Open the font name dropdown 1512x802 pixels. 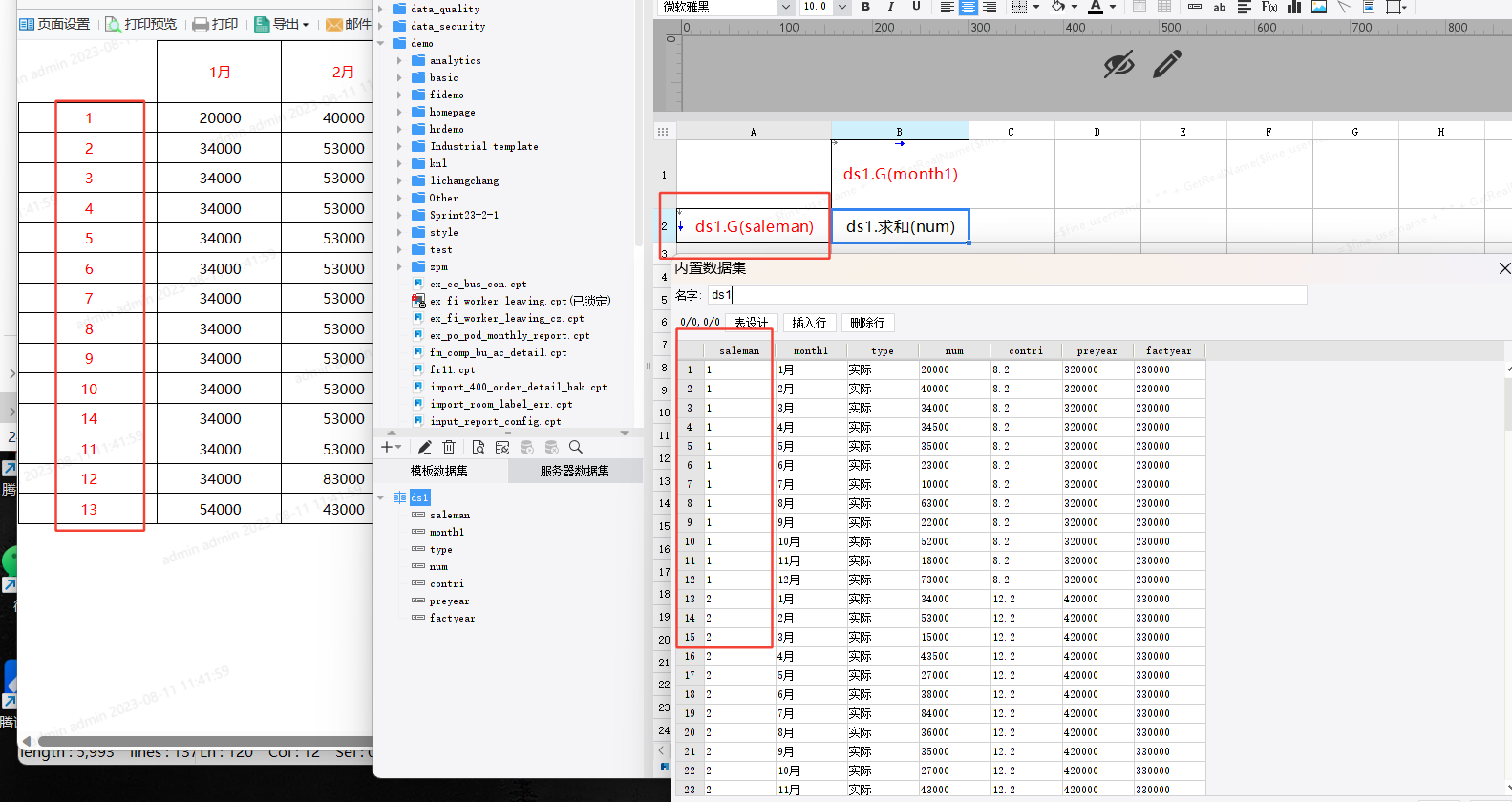tap(786, 7)
